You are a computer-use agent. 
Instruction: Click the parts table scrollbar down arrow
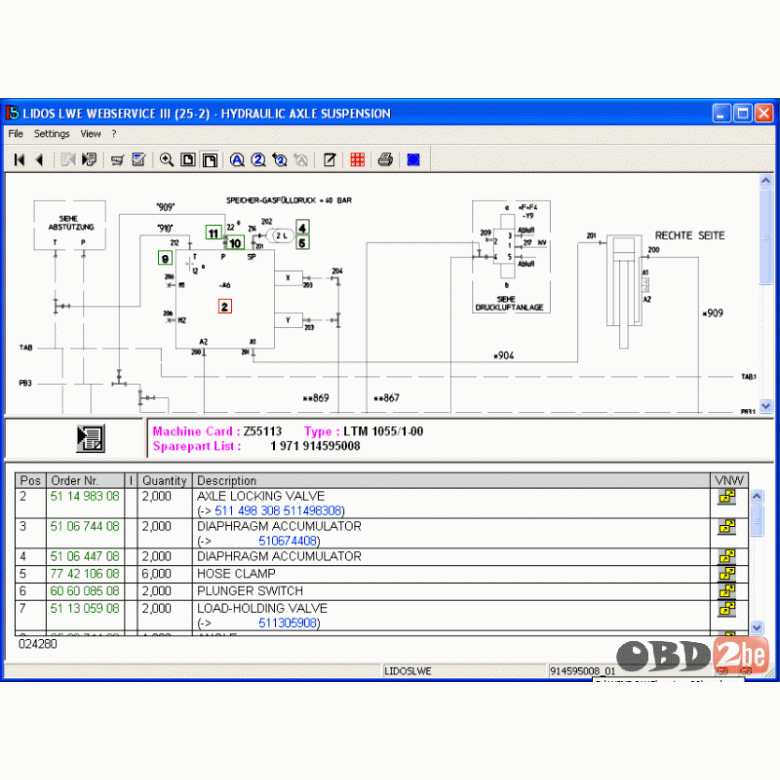point(757,627)
